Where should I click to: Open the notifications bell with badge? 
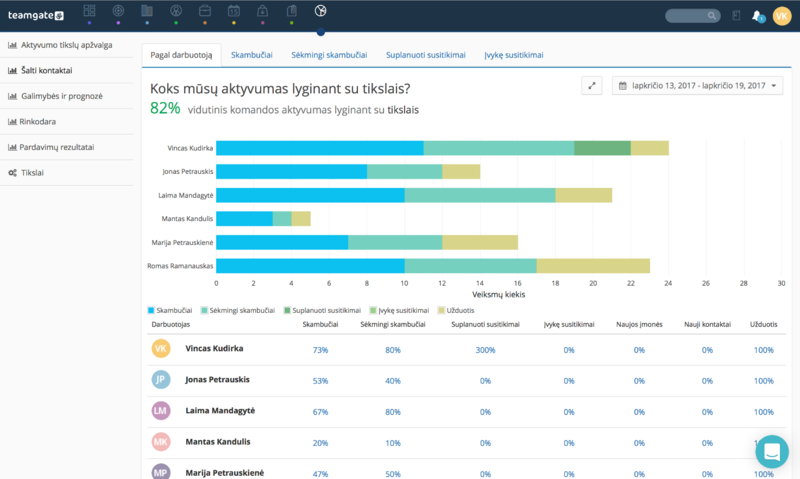tap(758, 16)
